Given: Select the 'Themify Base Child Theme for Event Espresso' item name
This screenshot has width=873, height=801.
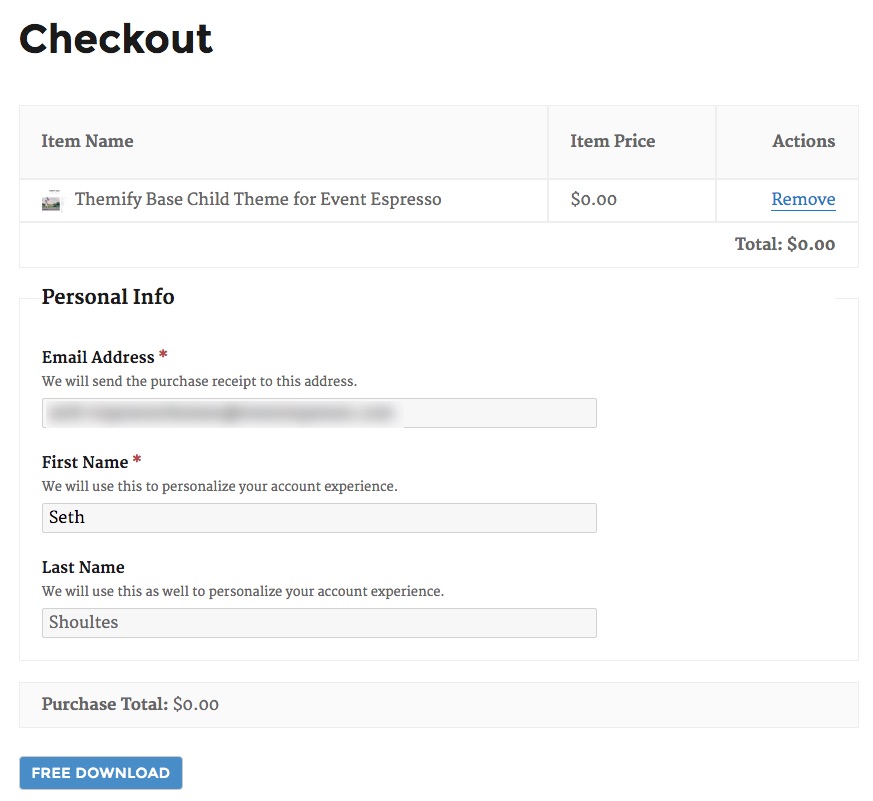Looking at the screenshot, I should (258, 199).
